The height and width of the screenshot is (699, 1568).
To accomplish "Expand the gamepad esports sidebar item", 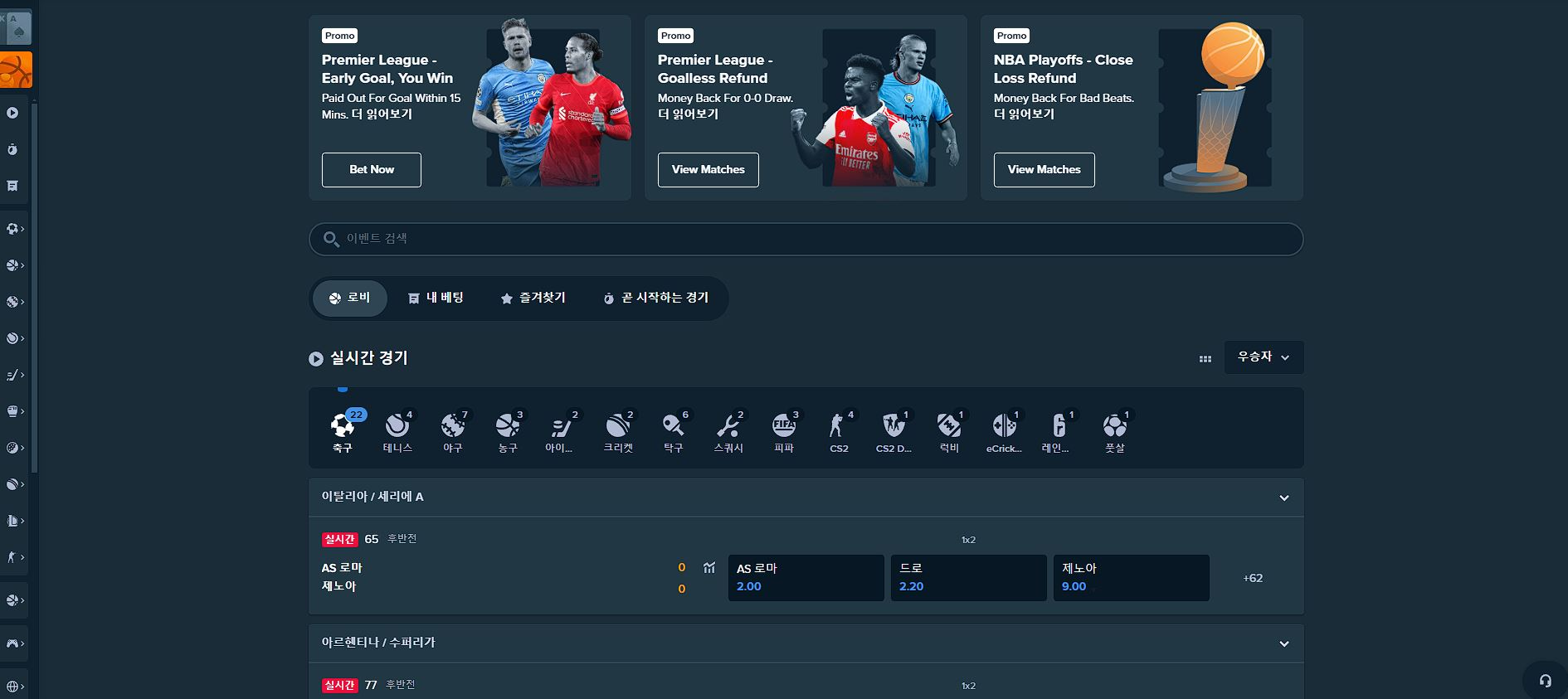I will point(14,643).
